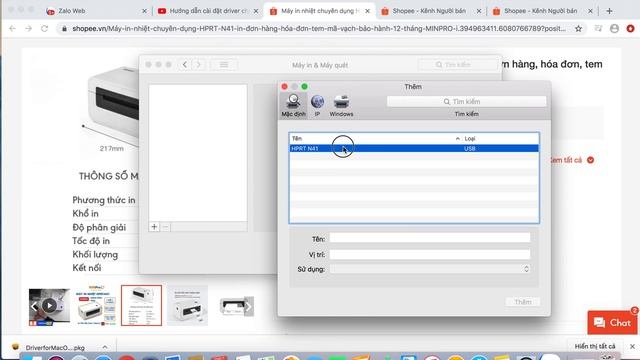Screen dimensions: 640x360
Task: Bookmark this page with star icon
Action: pyautogui.click(x=578, y=29)
